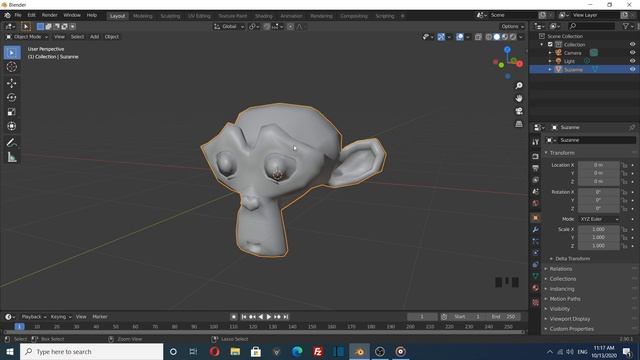This screenshot has height=360, width=640.
Task: Select the Select Box tool
Action: click(x=11, y=53)
